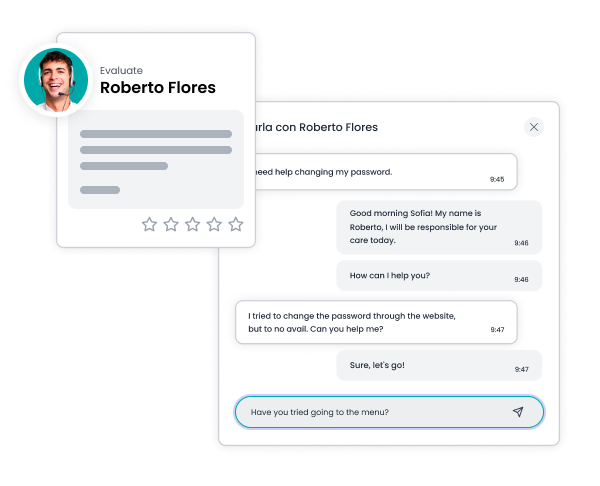Click the 'Roberto Flores' name heading
Viewport: 600px width, 486px height.
[158, 88]
